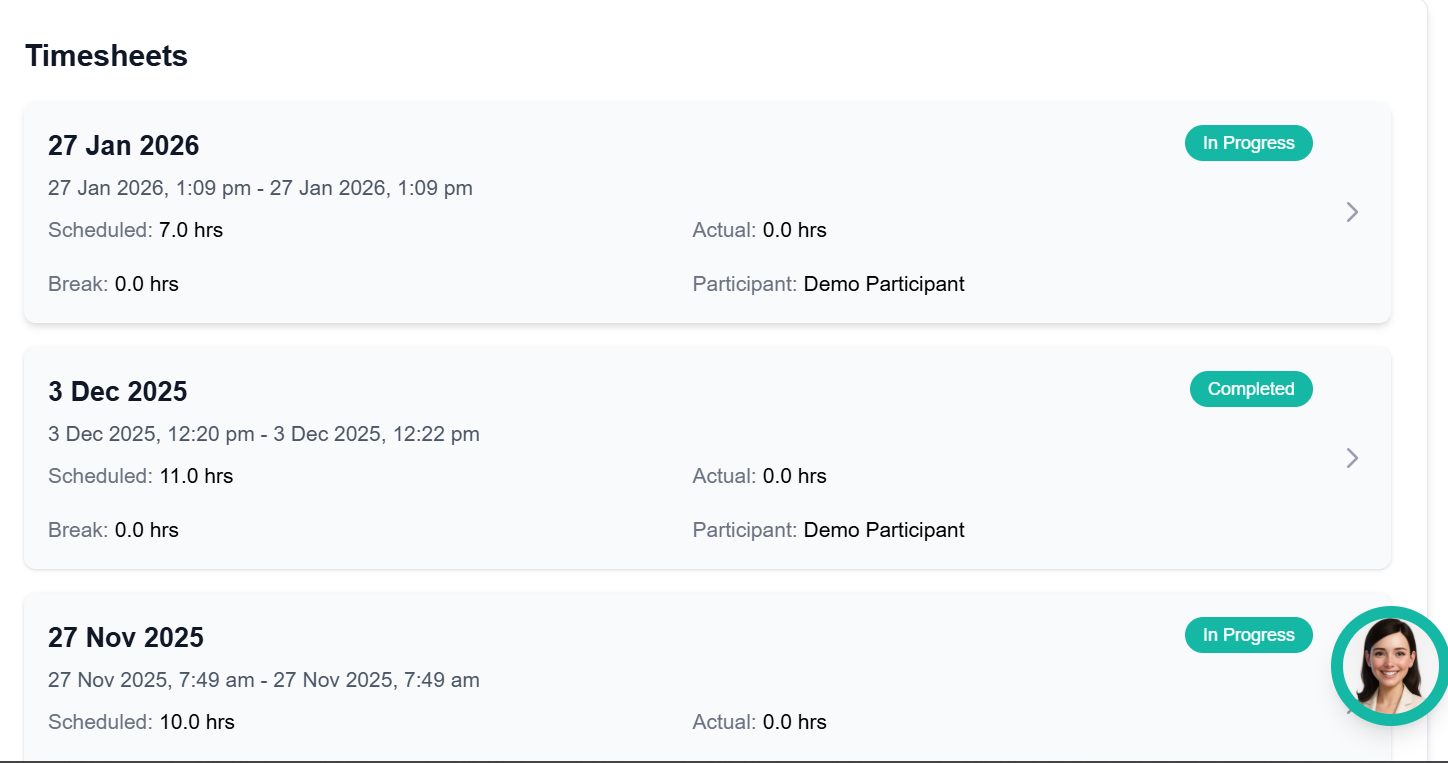Screen dimensions: 1448x763
Task: Select the 27 Jan 2026 date heading
Action: tap(123, 145)
